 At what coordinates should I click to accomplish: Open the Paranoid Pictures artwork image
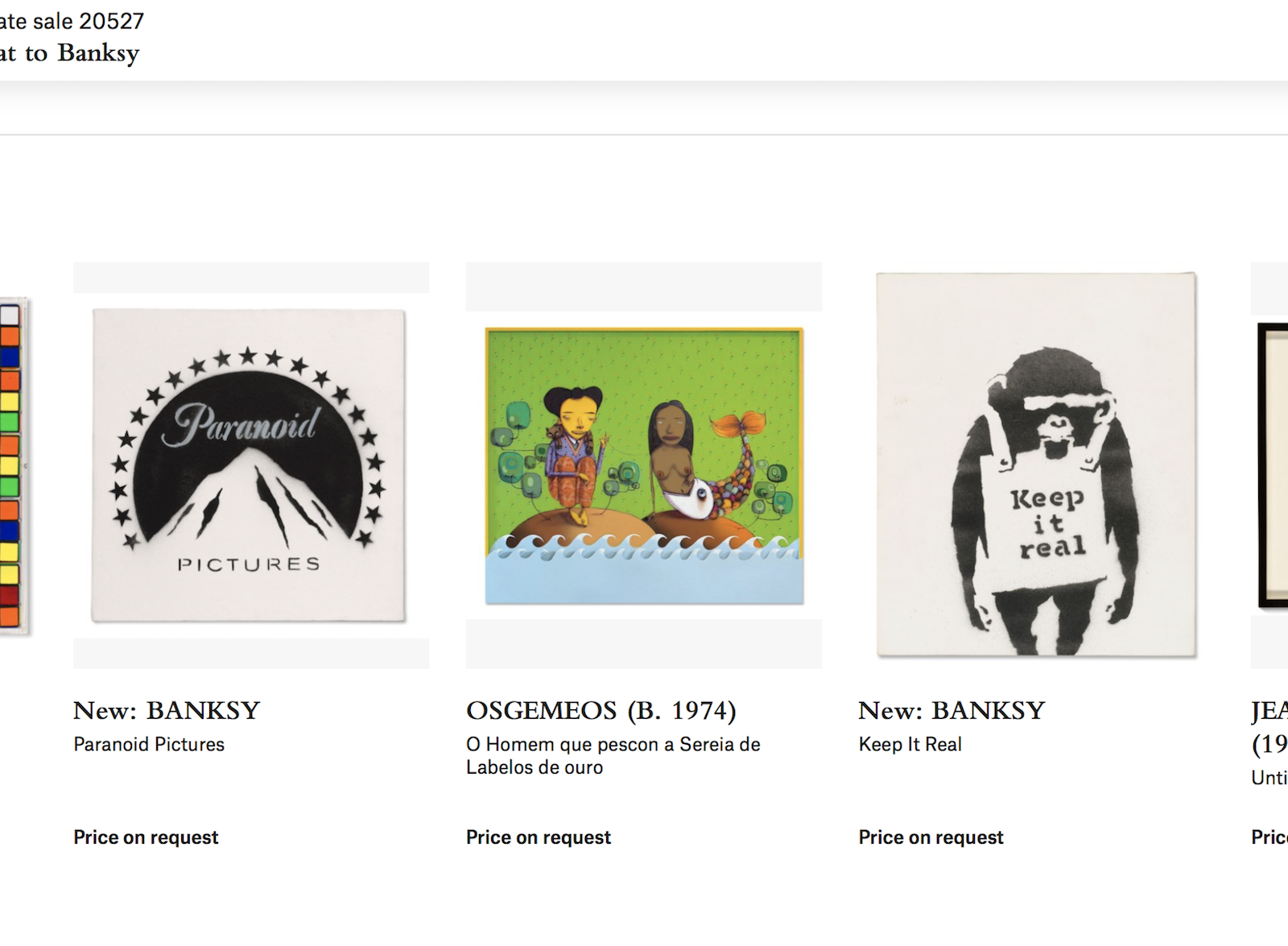249,465
